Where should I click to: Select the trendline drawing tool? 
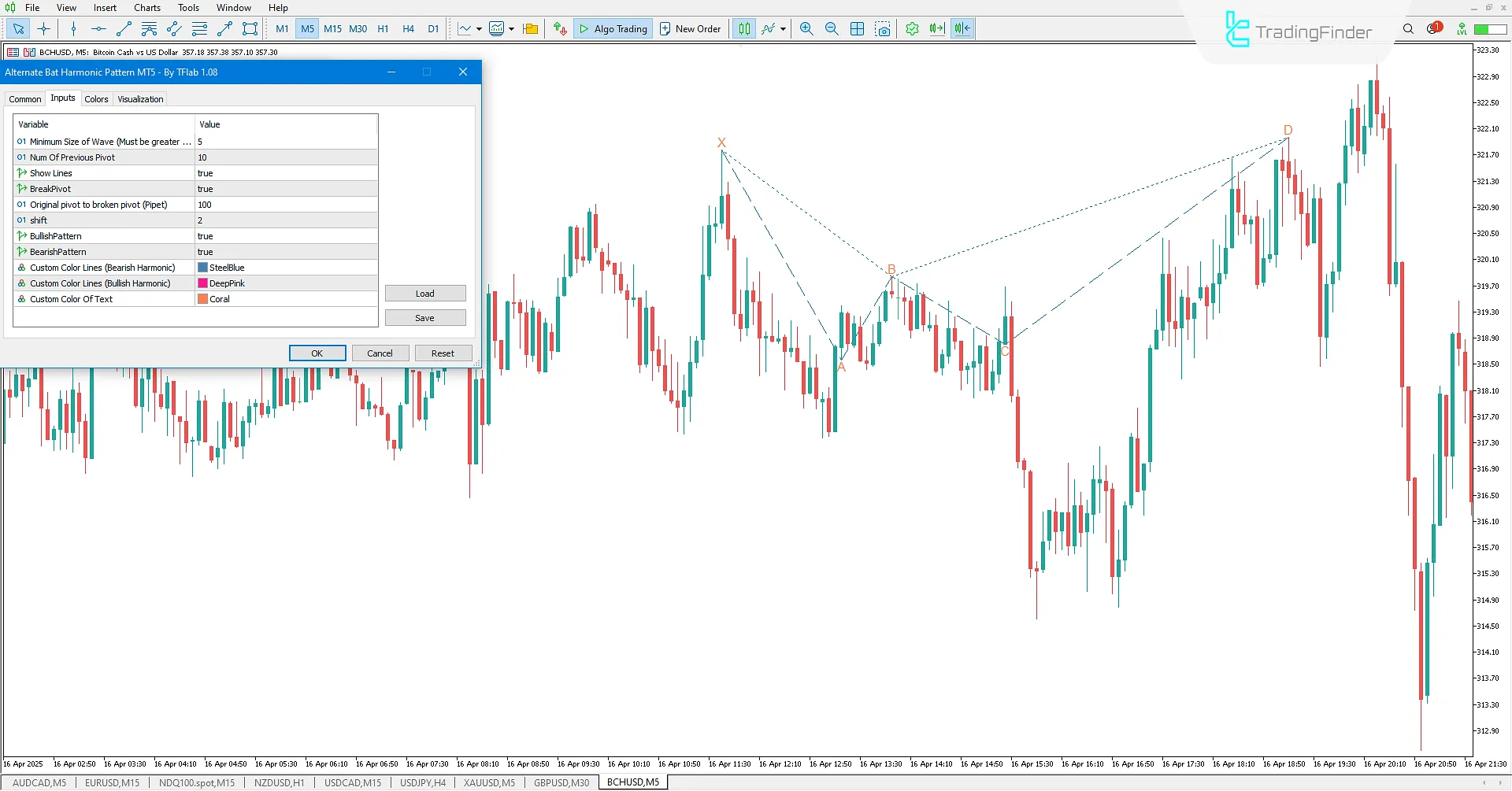(x=124, y=29)
